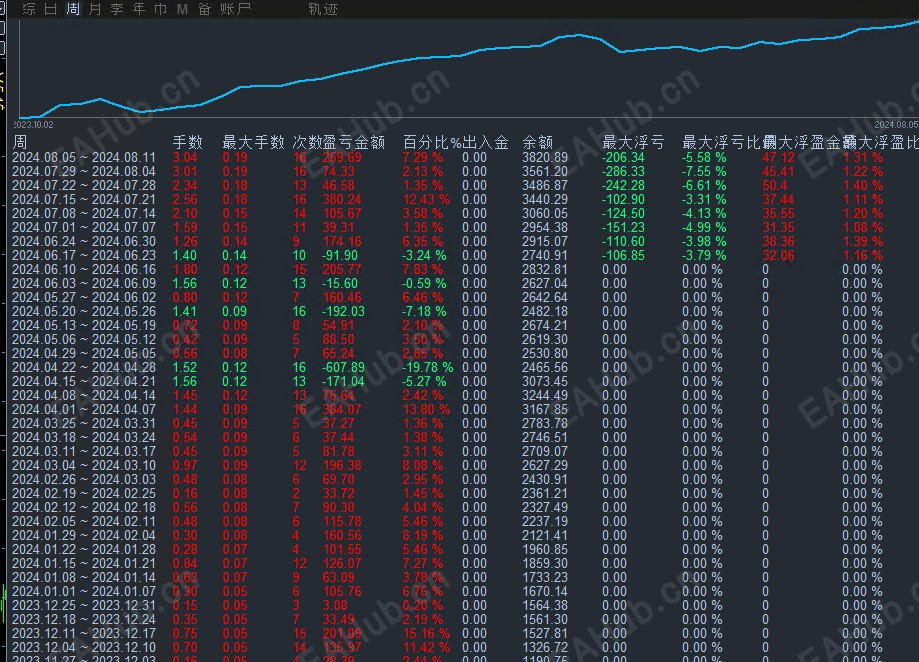Select row 2023.12.11 ~ 2023.12.17

(460, 633)
